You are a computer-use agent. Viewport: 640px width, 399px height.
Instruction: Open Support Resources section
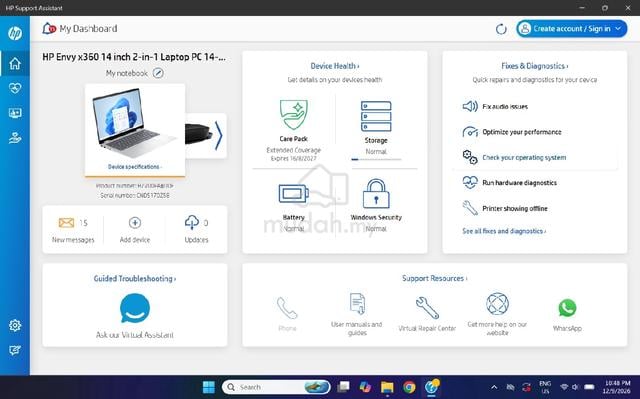(x=435, y=278)
